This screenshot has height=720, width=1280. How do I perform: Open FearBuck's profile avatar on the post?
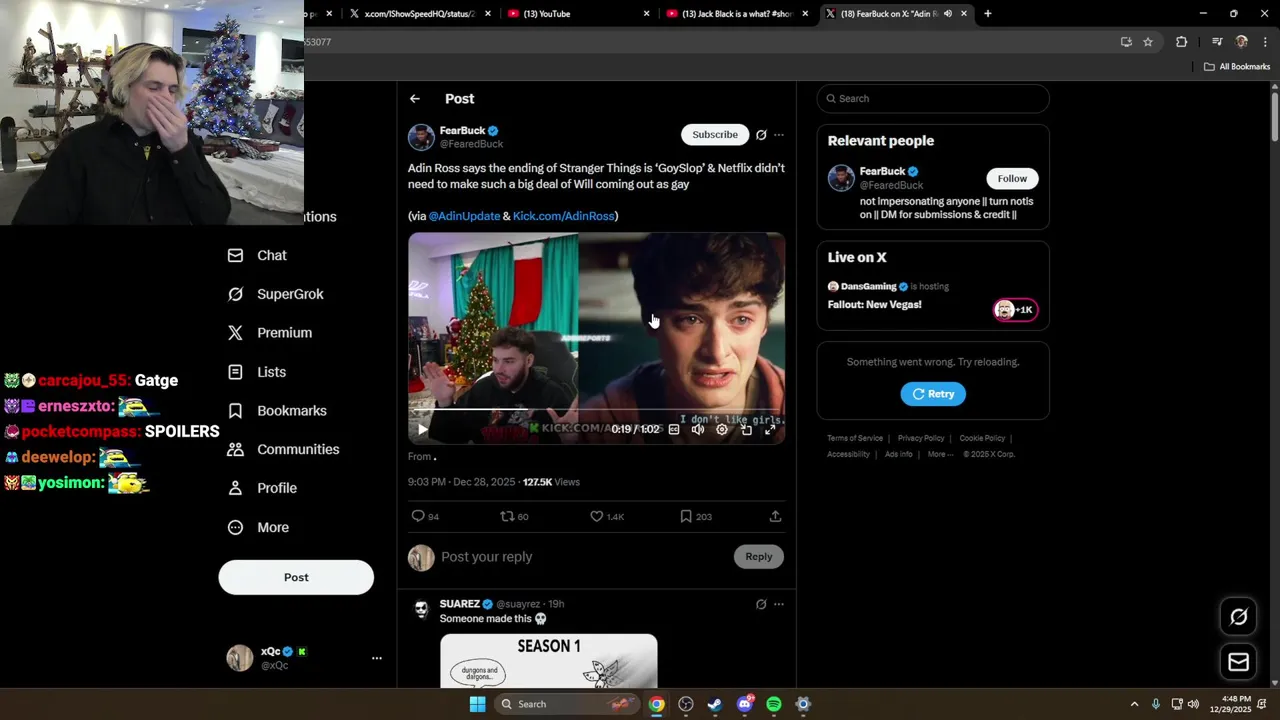[x=421, y=137]
